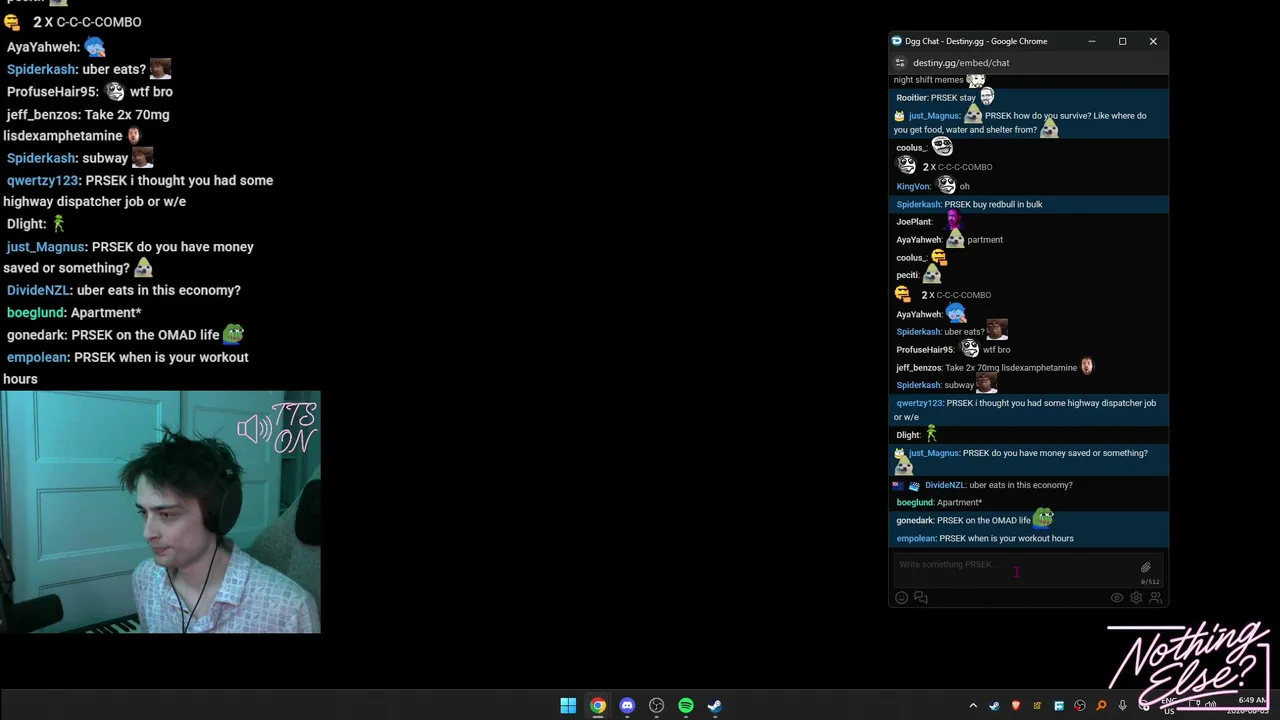Attach a file using the paperclip icon
Image resolution: width=1280 pixels, height=720 pixels.
[1146, 567]
